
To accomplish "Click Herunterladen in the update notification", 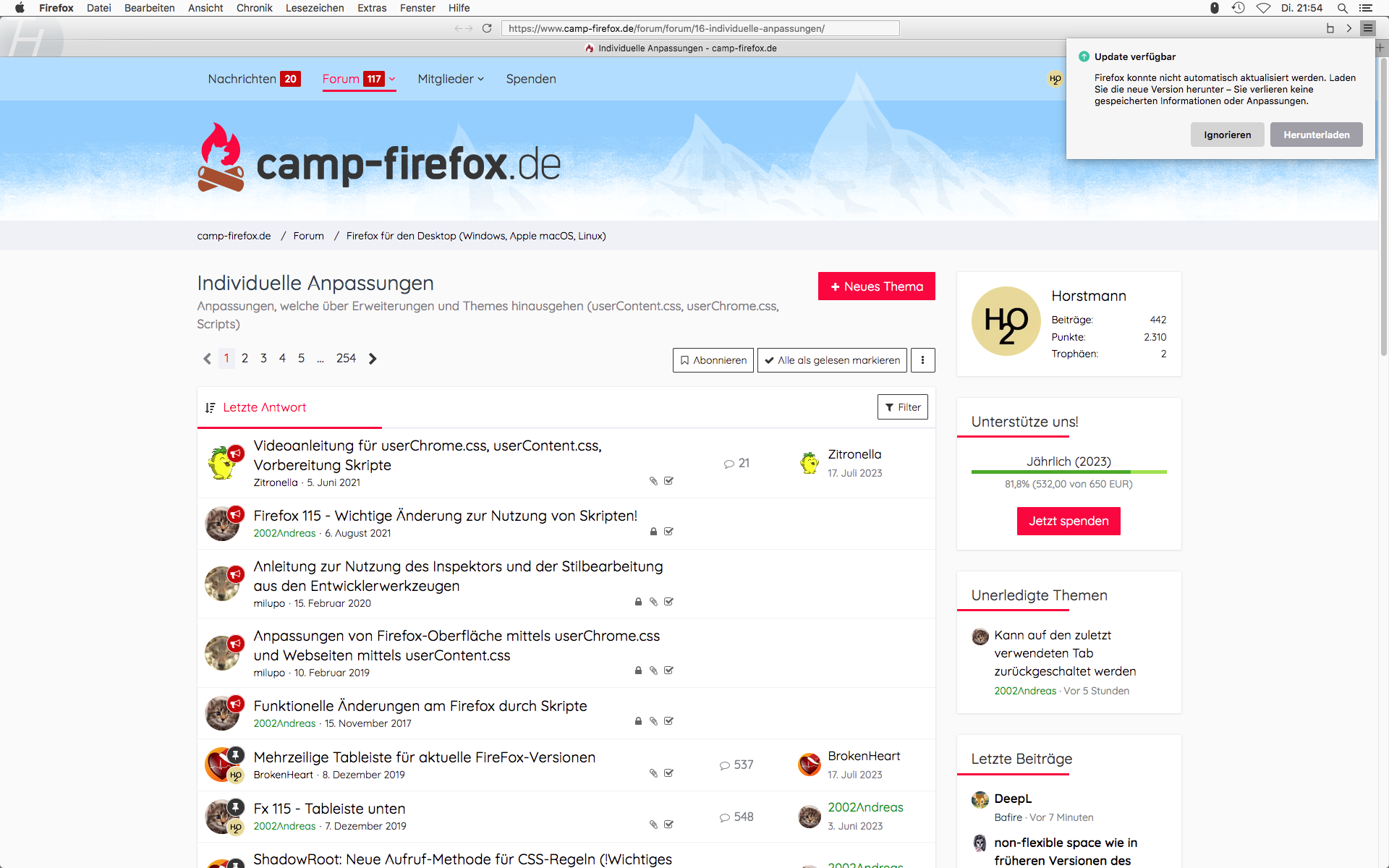I will coord(1316,135).
